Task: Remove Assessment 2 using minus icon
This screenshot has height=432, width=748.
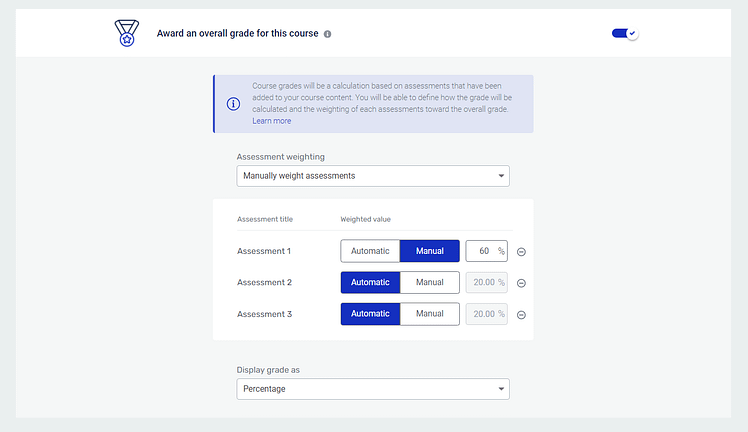Action: pyautogui.click(x=521, y=283)
